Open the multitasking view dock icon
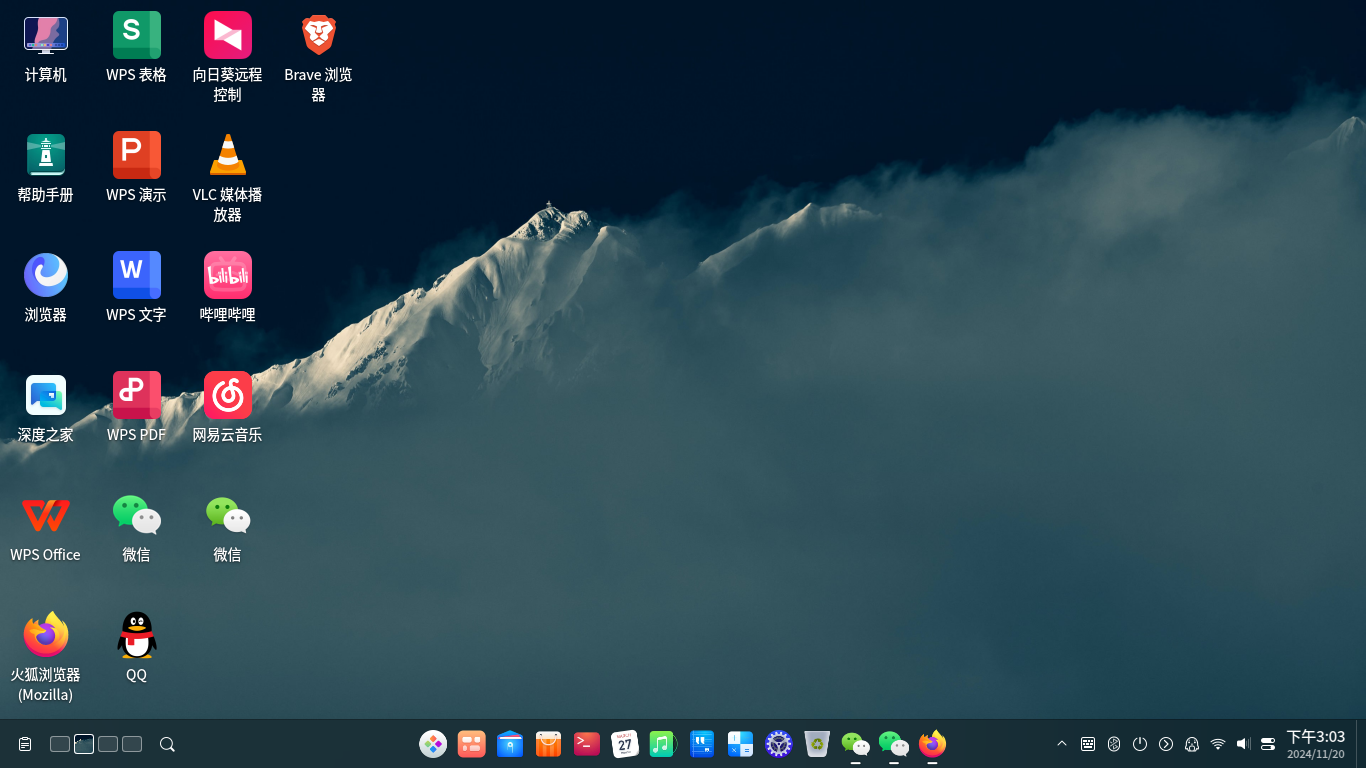 pyautogui.click(x=471, y=744)
